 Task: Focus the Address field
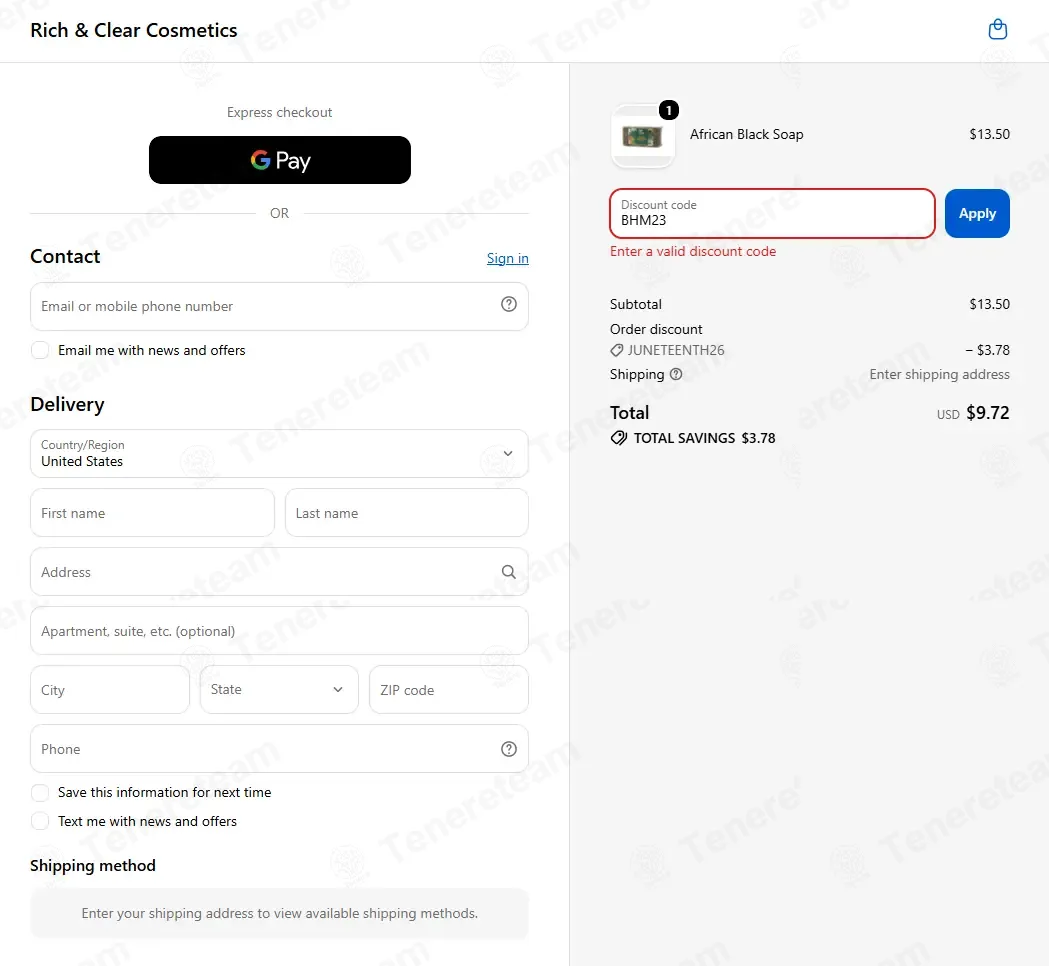(x=279, y=572)
